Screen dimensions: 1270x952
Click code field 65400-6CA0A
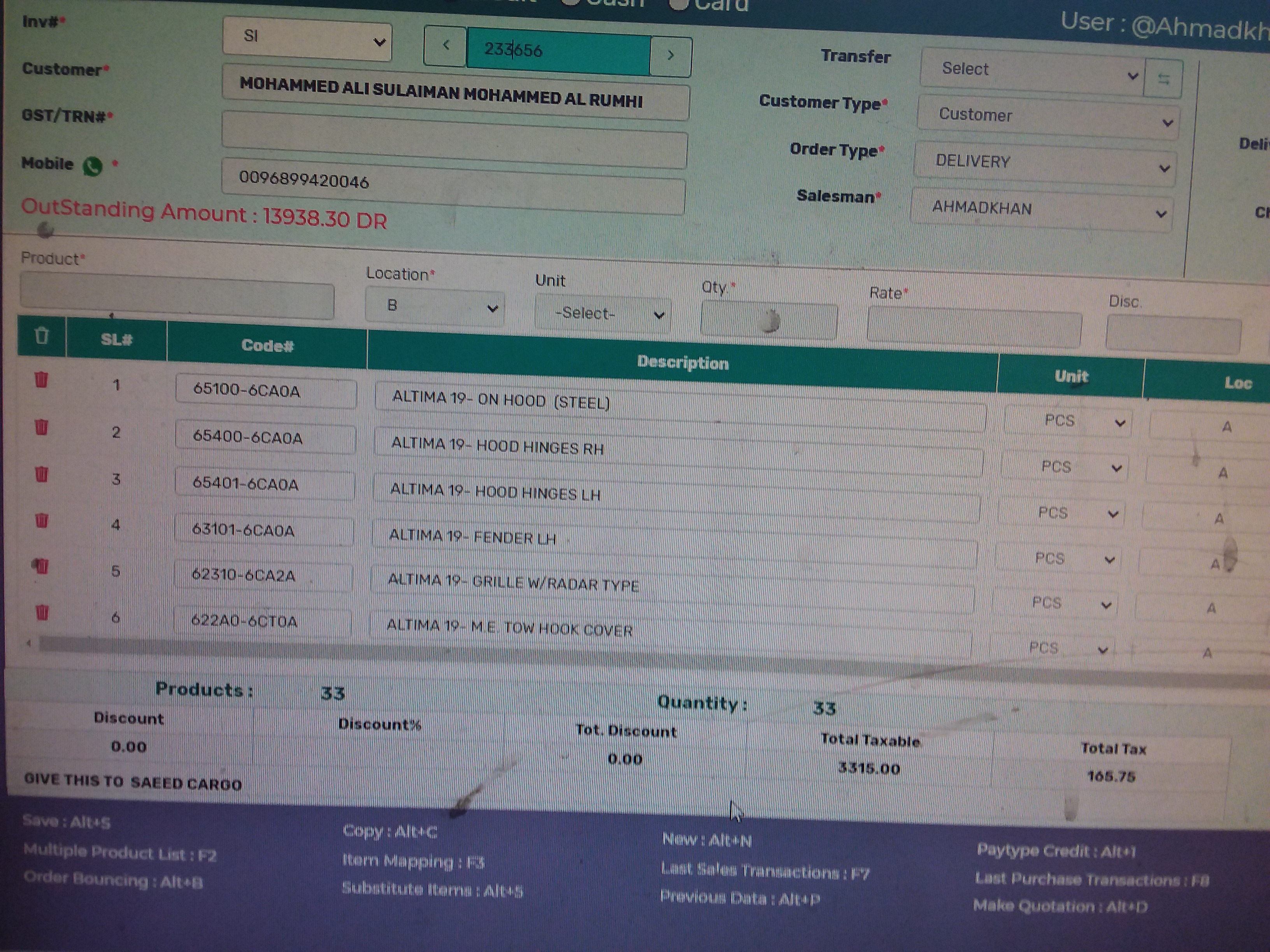(x=265, y=437)
